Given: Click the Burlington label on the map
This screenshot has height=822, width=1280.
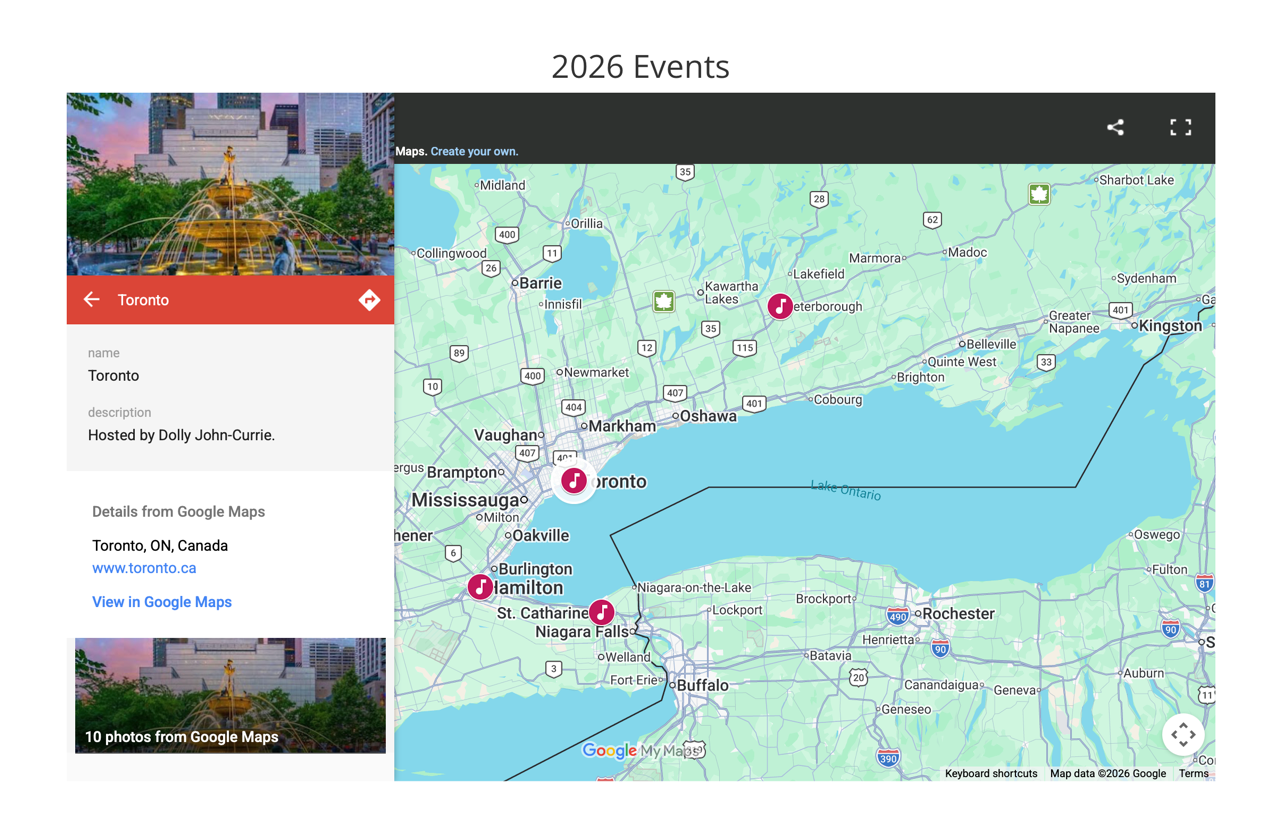Looking at the screenshot, I should [535, 569].
